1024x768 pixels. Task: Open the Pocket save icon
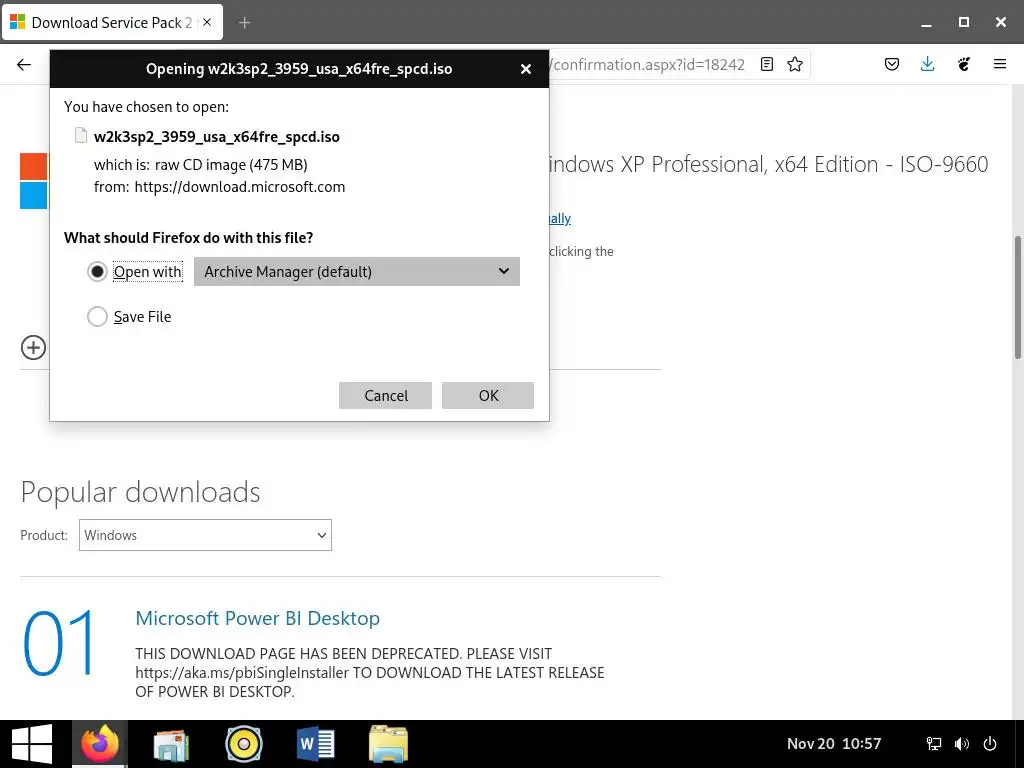892,64
